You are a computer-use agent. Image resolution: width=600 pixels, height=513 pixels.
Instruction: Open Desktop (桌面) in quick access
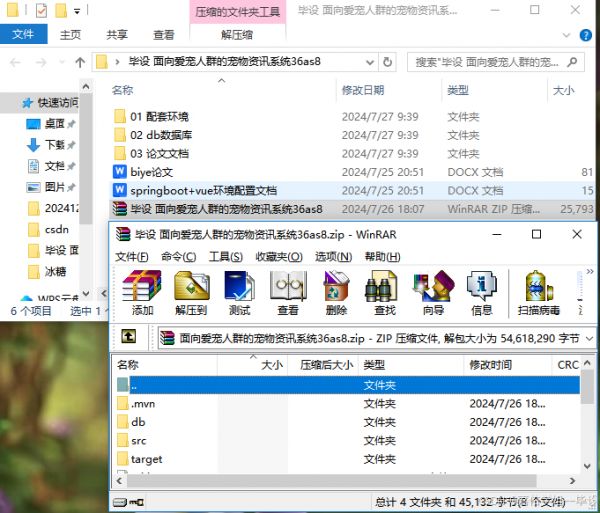click(50, 124)
